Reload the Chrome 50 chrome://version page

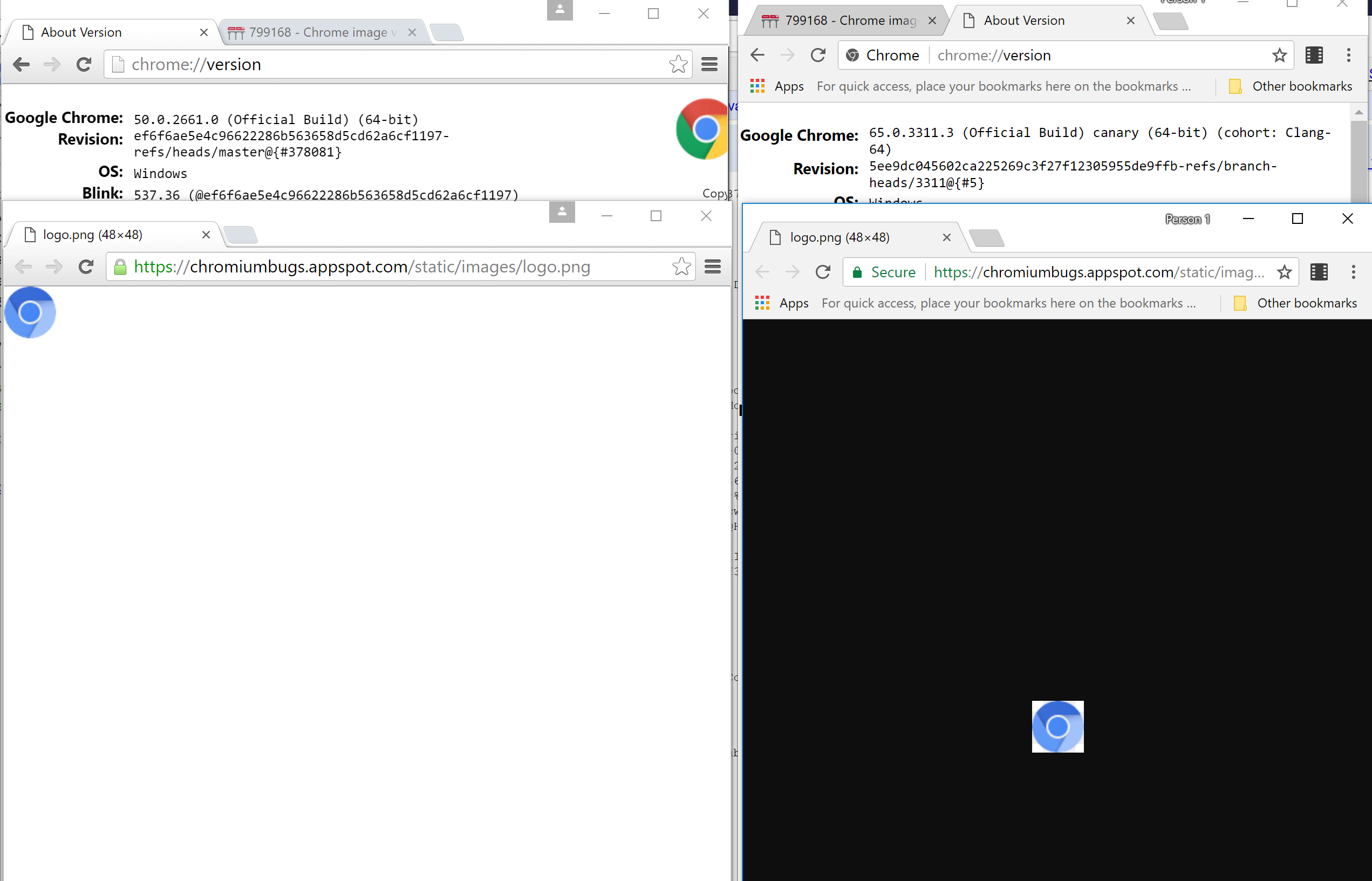[84, 64]
